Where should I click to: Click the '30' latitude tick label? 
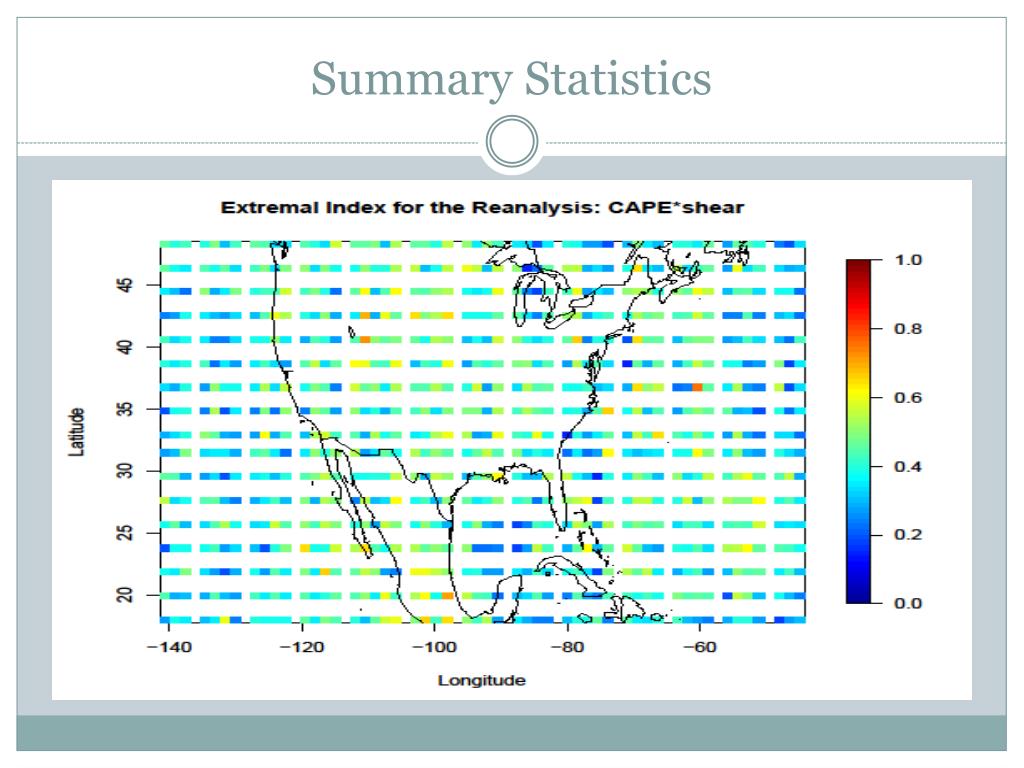pyautogui.click(x=124, y=471)
